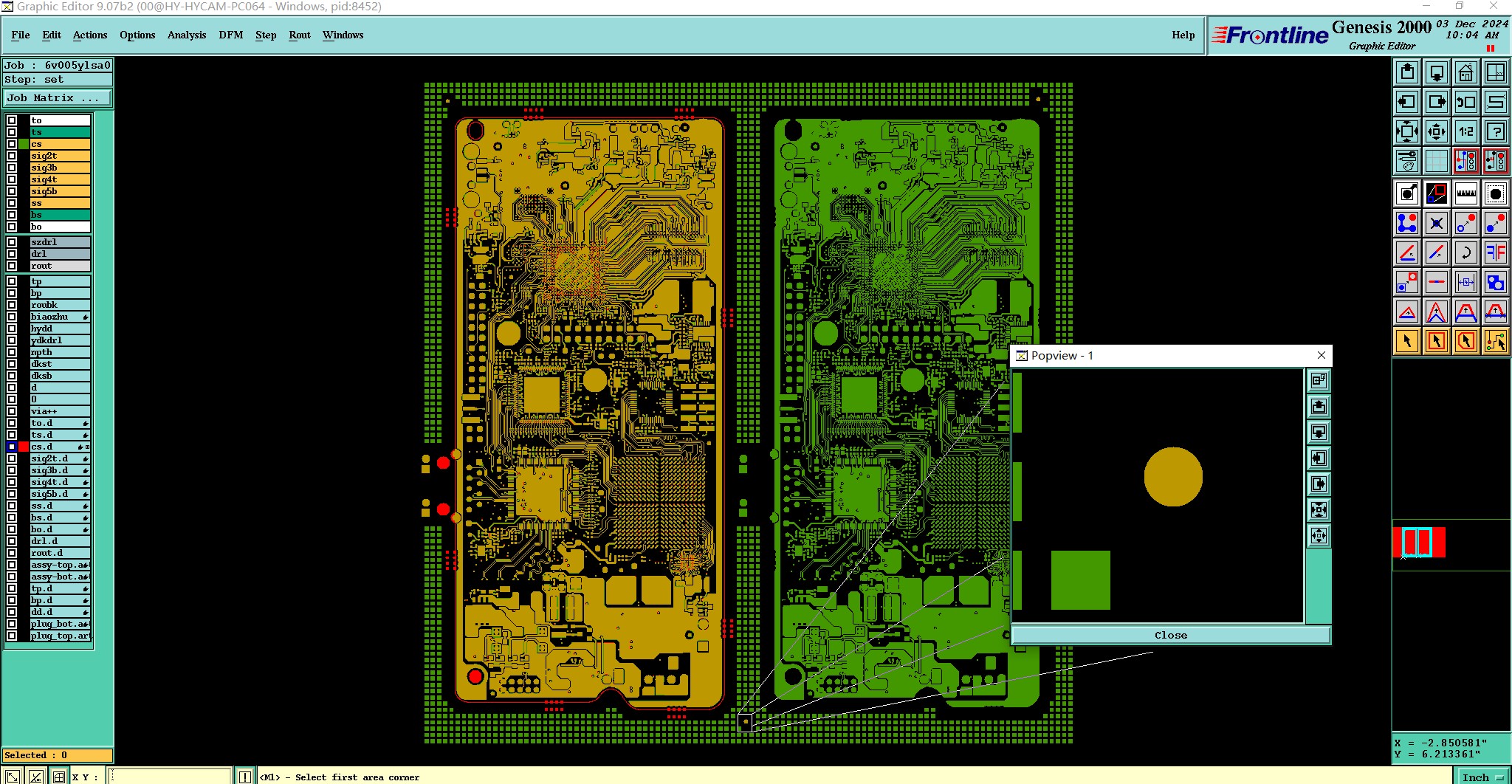Select layer row bs
The width and height of the screenshot is (1512, 784).
[60, 215]
